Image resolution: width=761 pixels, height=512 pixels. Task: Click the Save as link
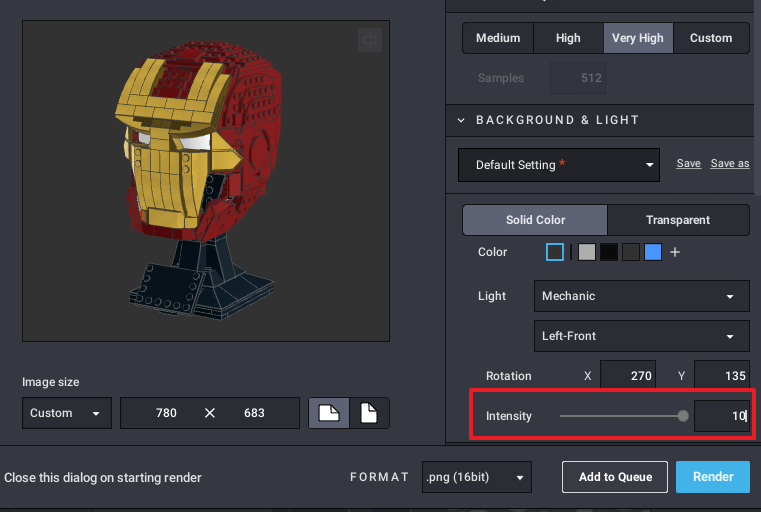pos(730,164)
